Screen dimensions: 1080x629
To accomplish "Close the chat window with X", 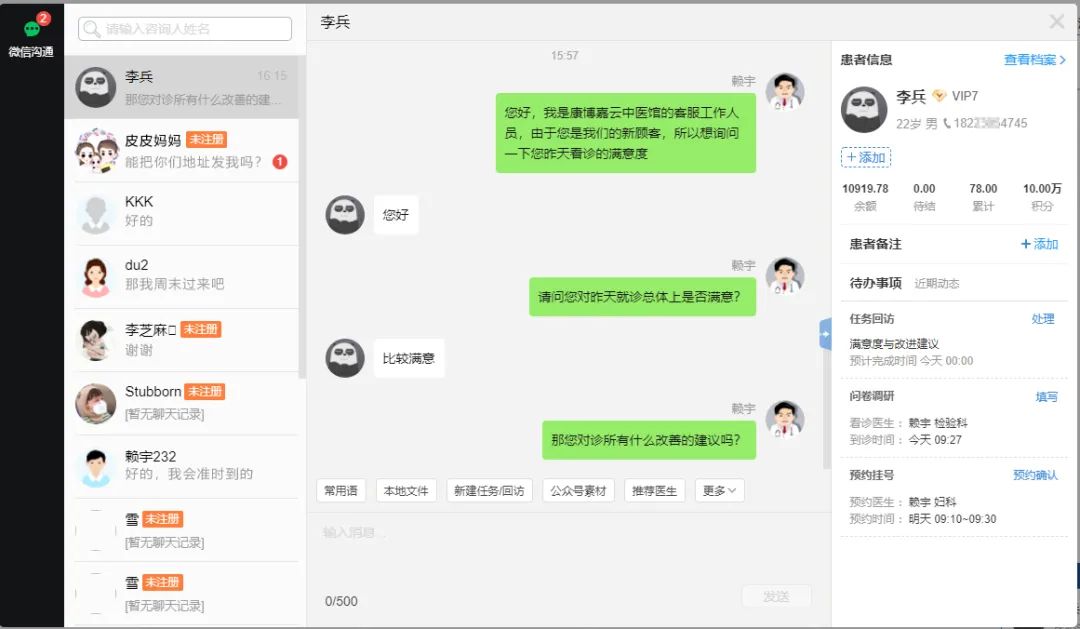I will click(1056, 22).
